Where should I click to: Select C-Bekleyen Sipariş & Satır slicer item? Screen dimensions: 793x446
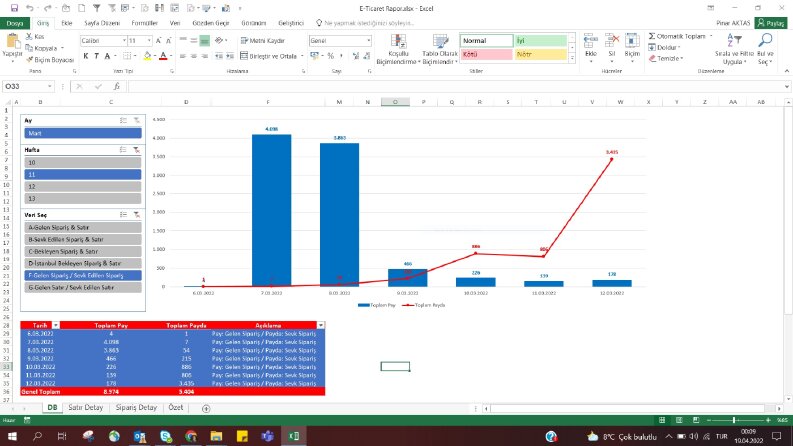point(83,251)
